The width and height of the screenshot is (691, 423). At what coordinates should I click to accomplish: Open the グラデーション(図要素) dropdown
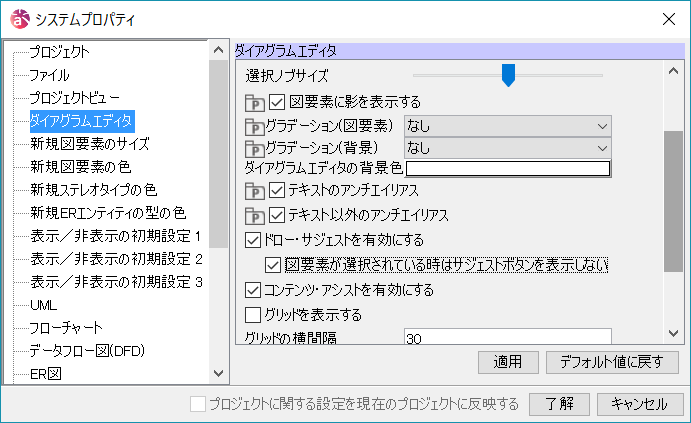coord(507,126)
